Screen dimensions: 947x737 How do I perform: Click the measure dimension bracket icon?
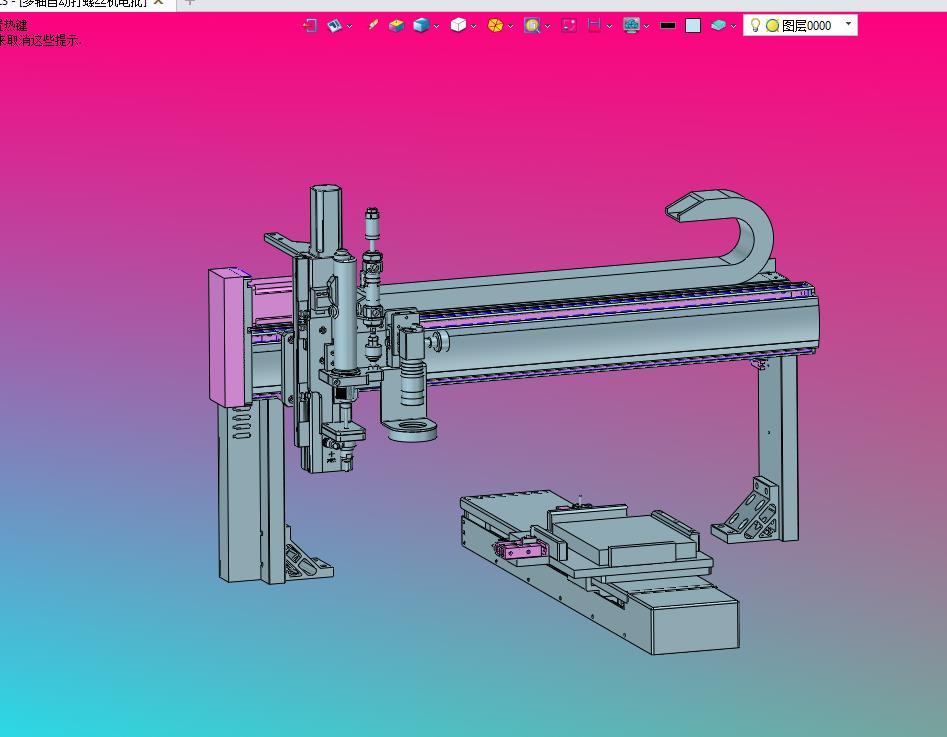point(594,25)
